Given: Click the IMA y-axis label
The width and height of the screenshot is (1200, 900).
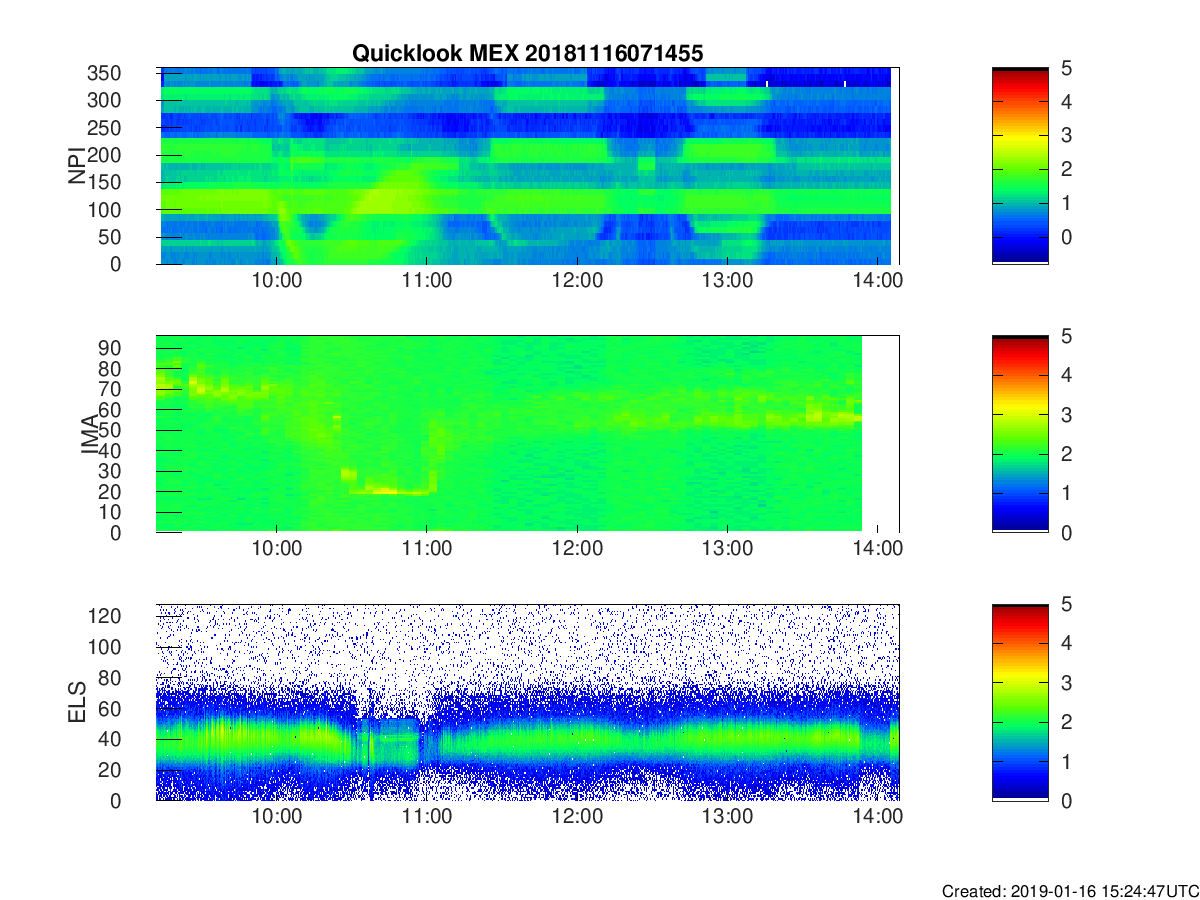Looking at the screenshot, I should point(89,433).
